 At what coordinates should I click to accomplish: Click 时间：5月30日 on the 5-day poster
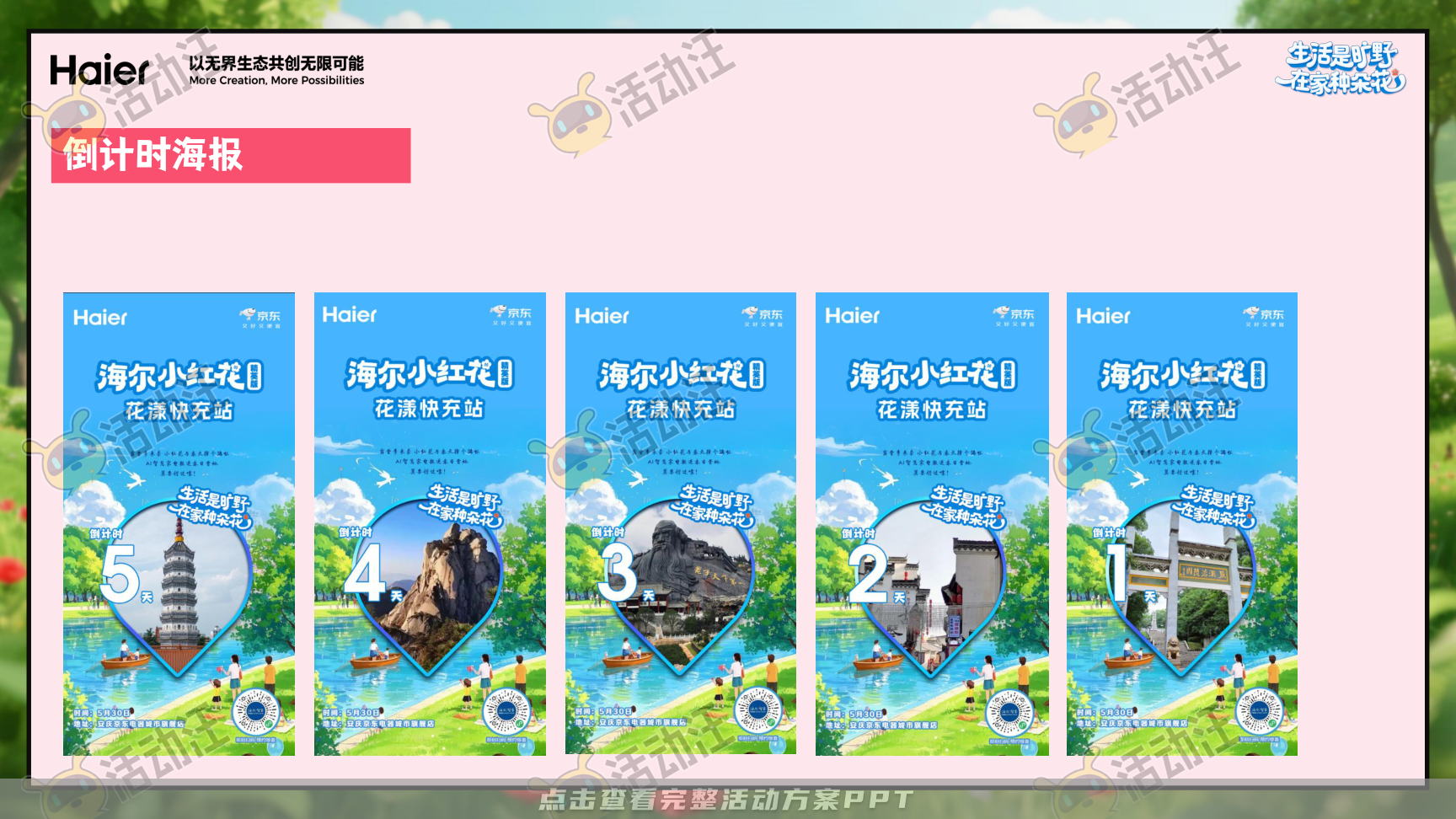coord(102,713)
